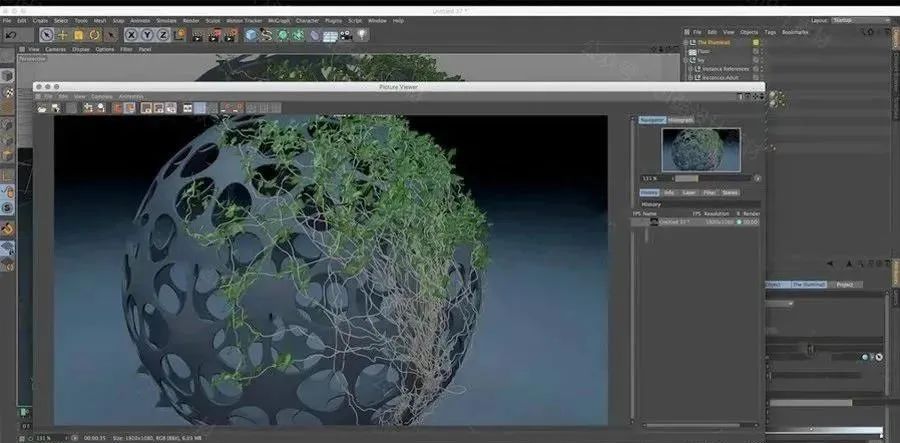900x443 pixels.
Task: Click Render to Picture Viewer icon
Action: 214,36
